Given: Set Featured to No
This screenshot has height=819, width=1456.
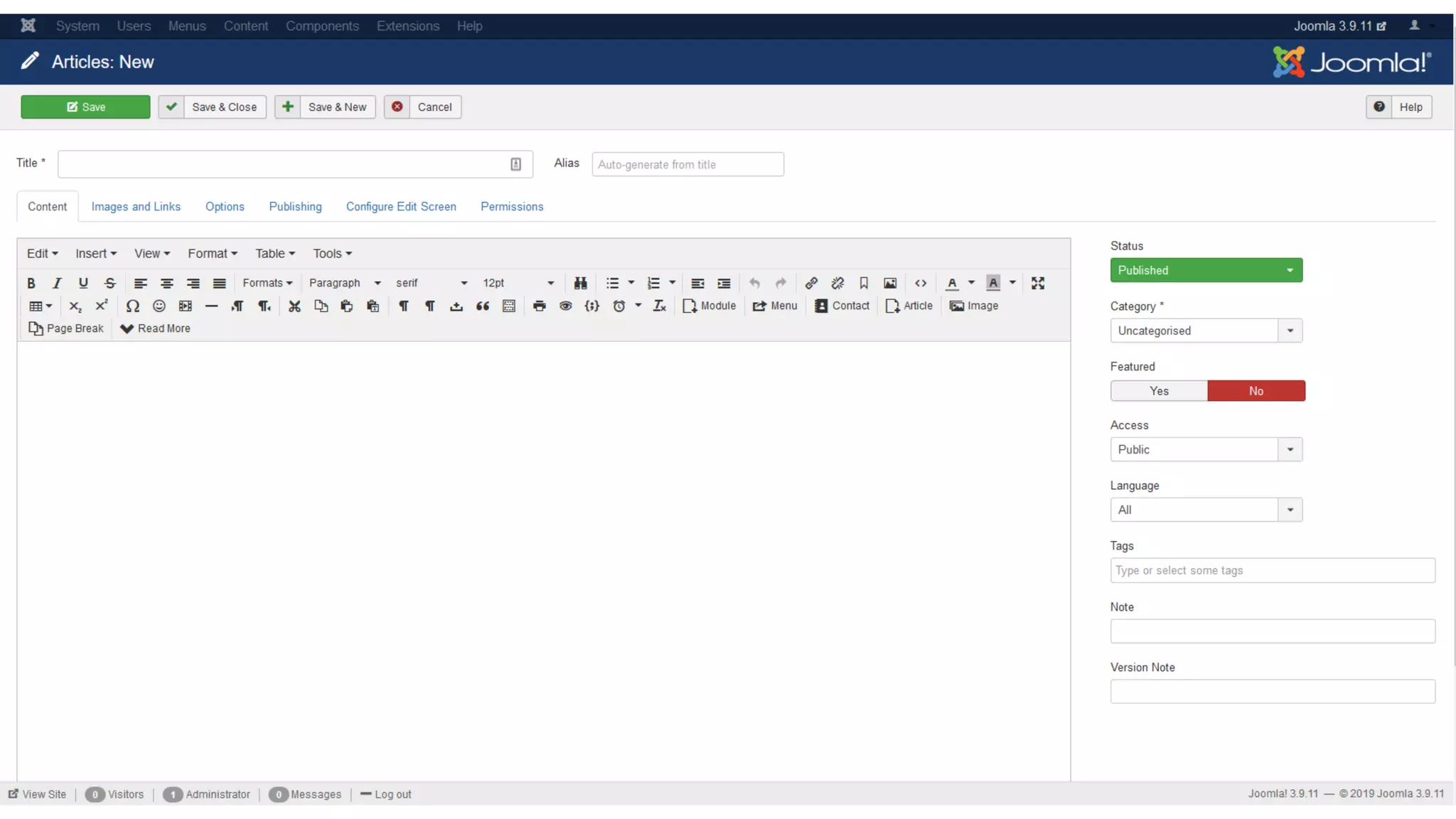Looking at the screenshot, I should 1256,391.
